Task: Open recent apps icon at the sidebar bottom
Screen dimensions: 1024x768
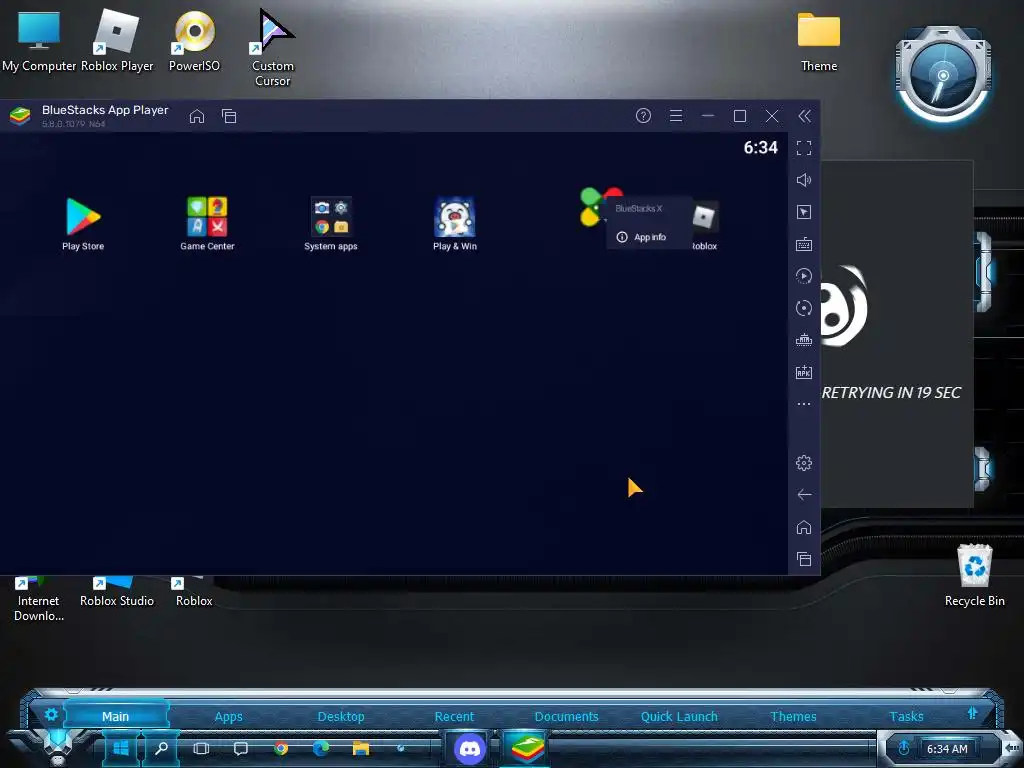Action: click(x=804, y=559)
